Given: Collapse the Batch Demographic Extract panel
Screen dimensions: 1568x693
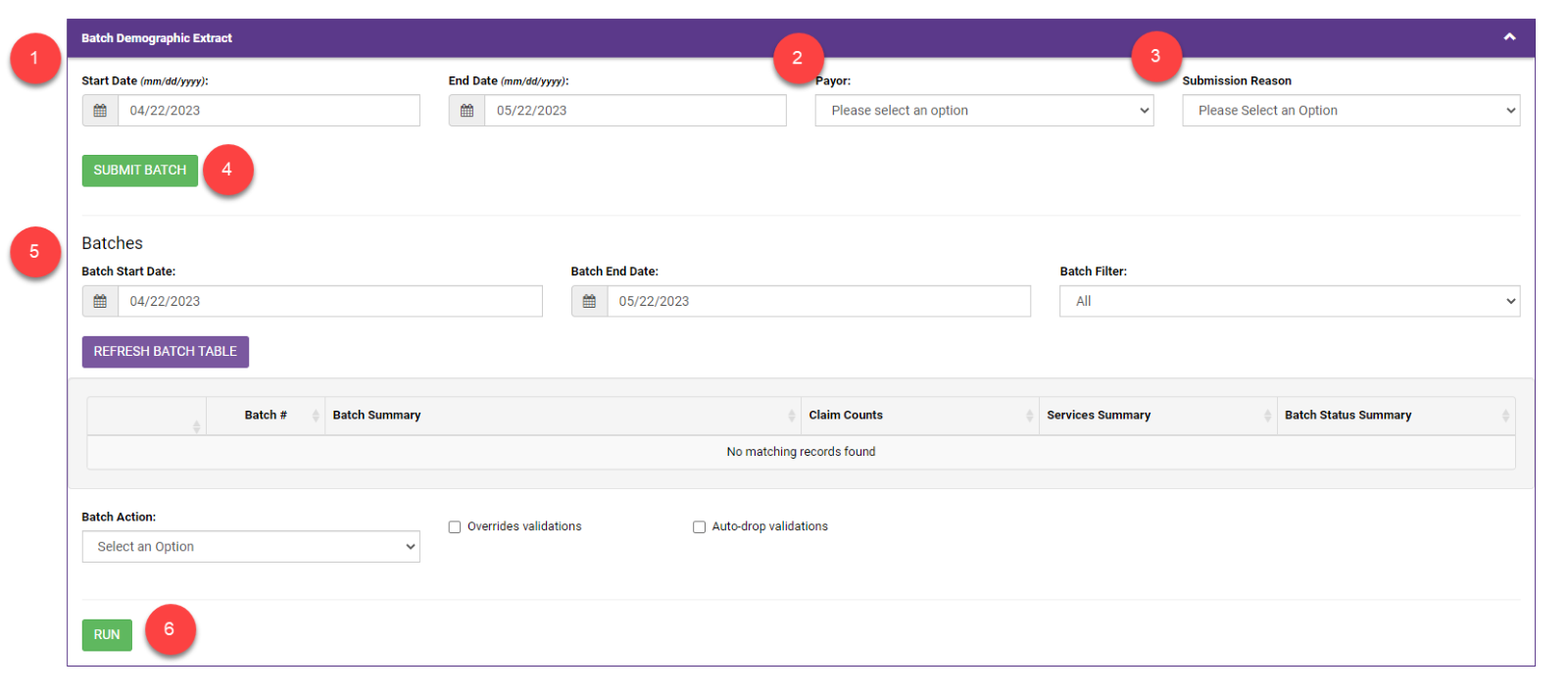Looking at the screenshot, I should 1509,37.
